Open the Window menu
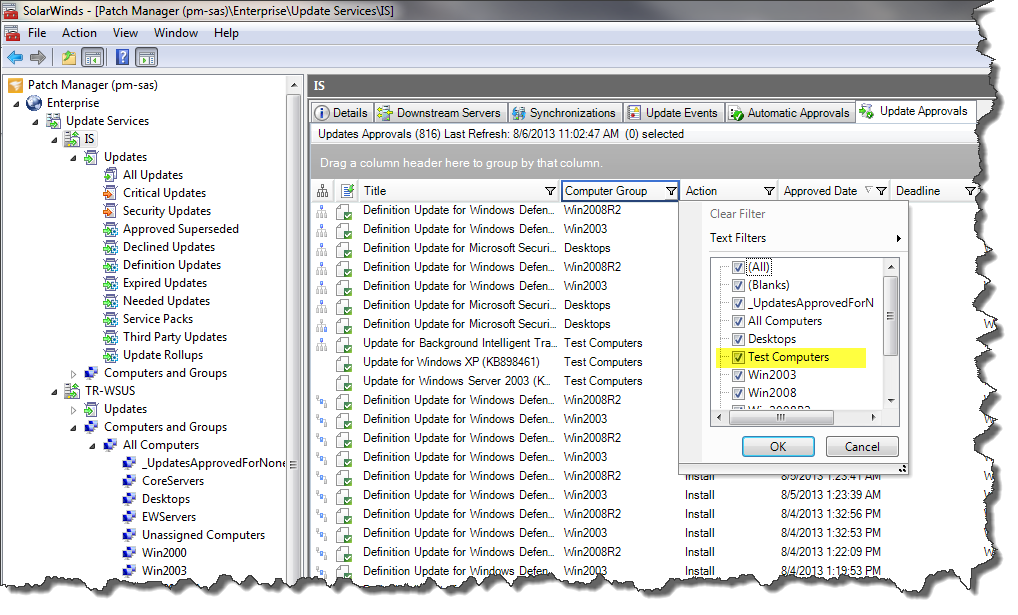The width and height of the screenshot is (1018, 615). (175, 33)
